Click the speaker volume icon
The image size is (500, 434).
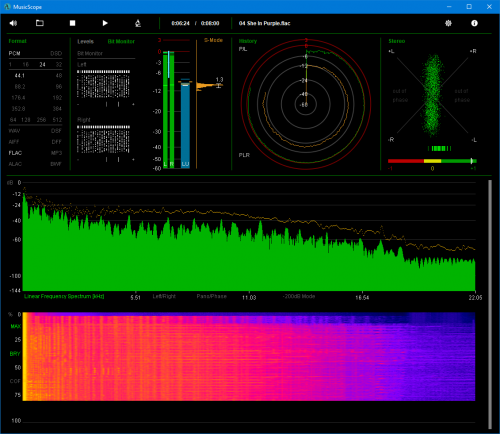[13, 23]
